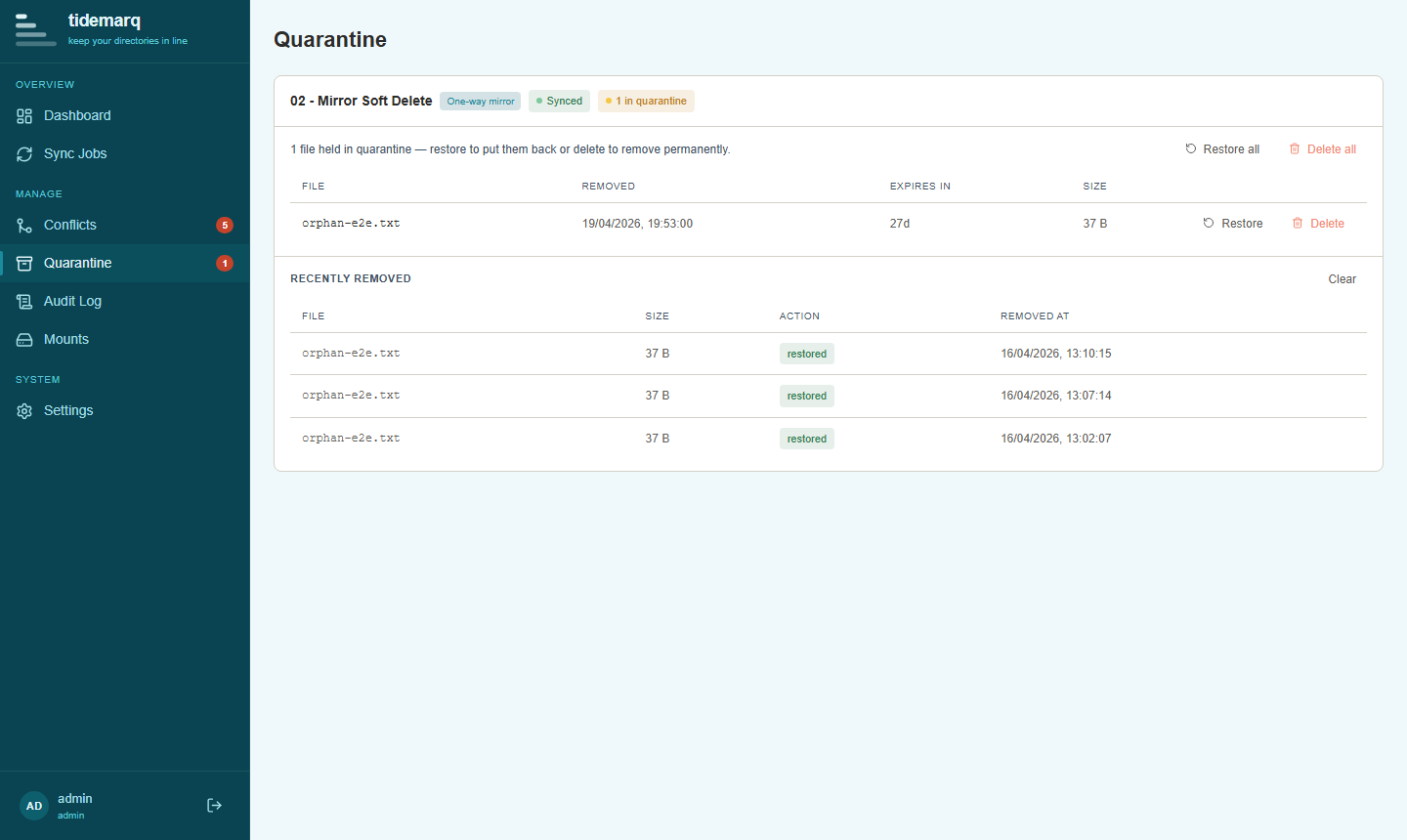This screenshot has width=1407, height=840.
Task: Click the restored badge dated 13:10:15
Action: [807, 355]
